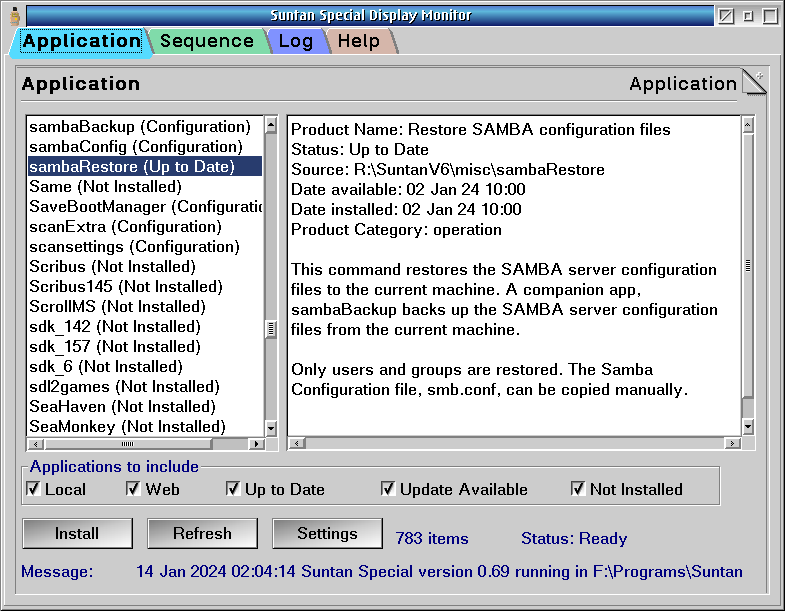The height and width of the screenshot is (611, 785).
Task: Click the app list scroll left arrow
Action: point(36,444)
